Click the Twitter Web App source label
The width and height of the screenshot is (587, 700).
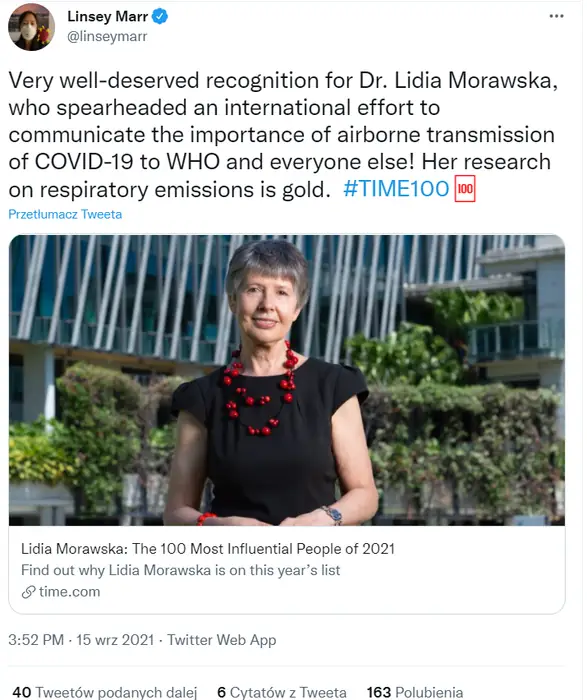click(x=222, y=640)
